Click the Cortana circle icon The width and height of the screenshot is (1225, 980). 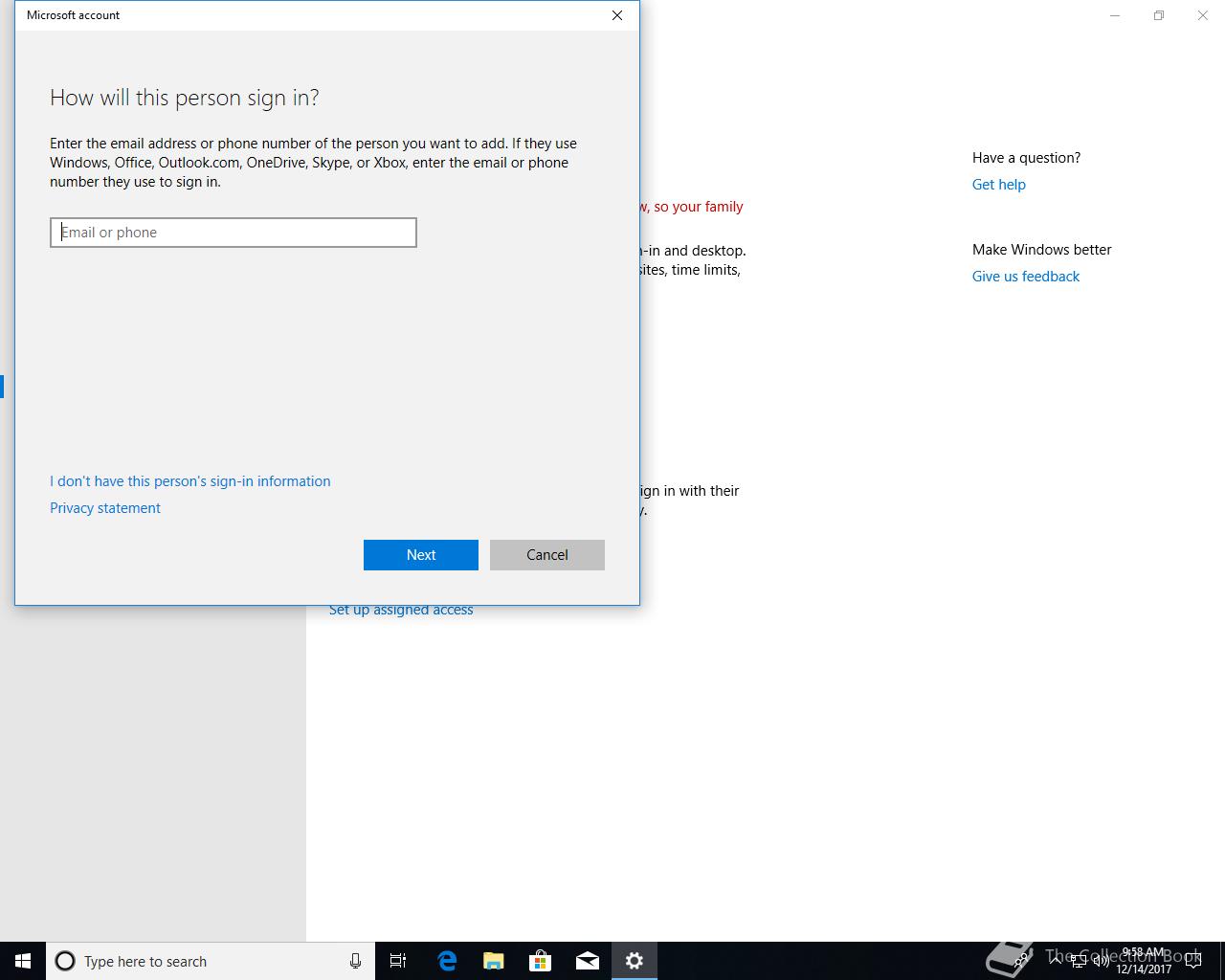click(x=65, y=961)
